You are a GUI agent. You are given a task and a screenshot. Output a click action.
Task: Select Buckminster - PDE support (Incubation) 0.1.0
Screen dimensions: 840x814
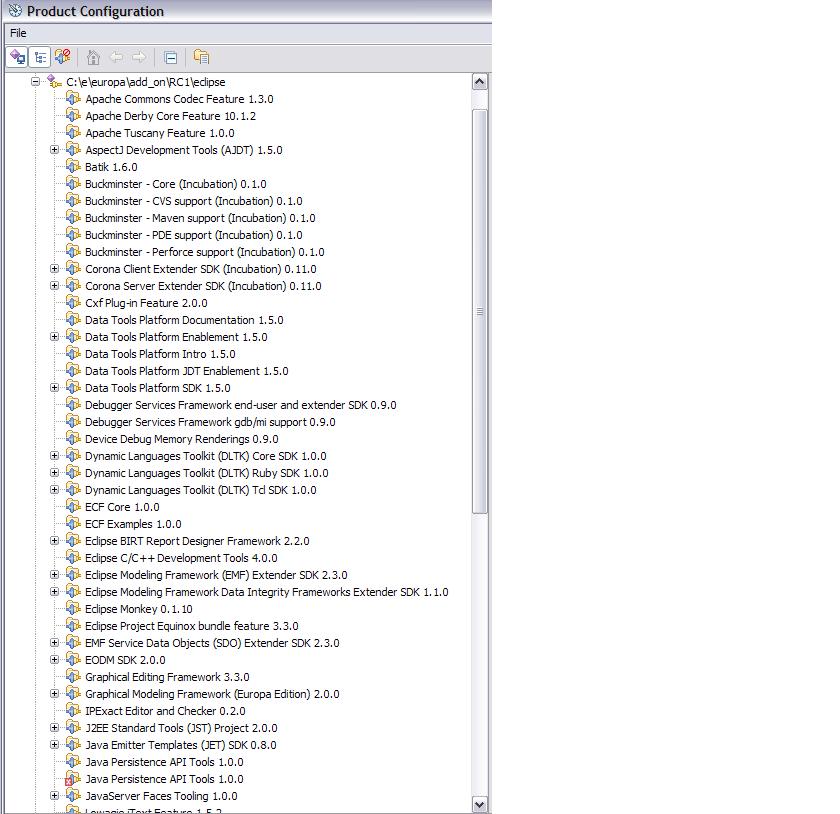(193, 235)
